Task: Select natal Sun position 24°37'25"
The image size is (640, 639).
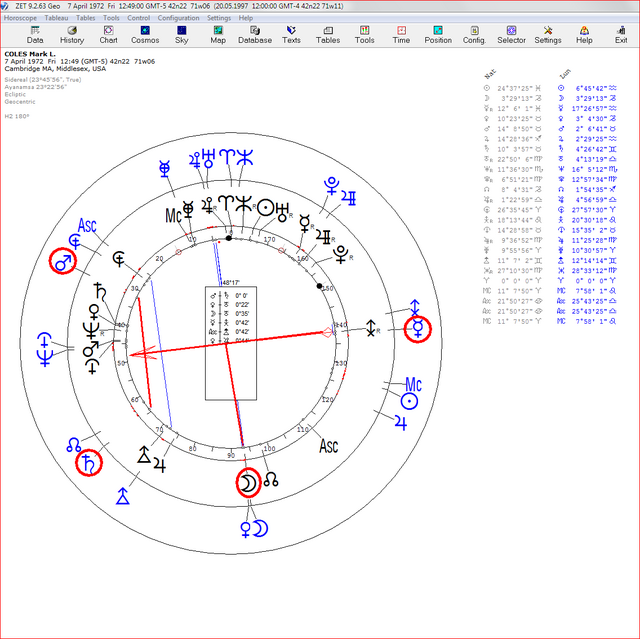Action: point(513,88)
